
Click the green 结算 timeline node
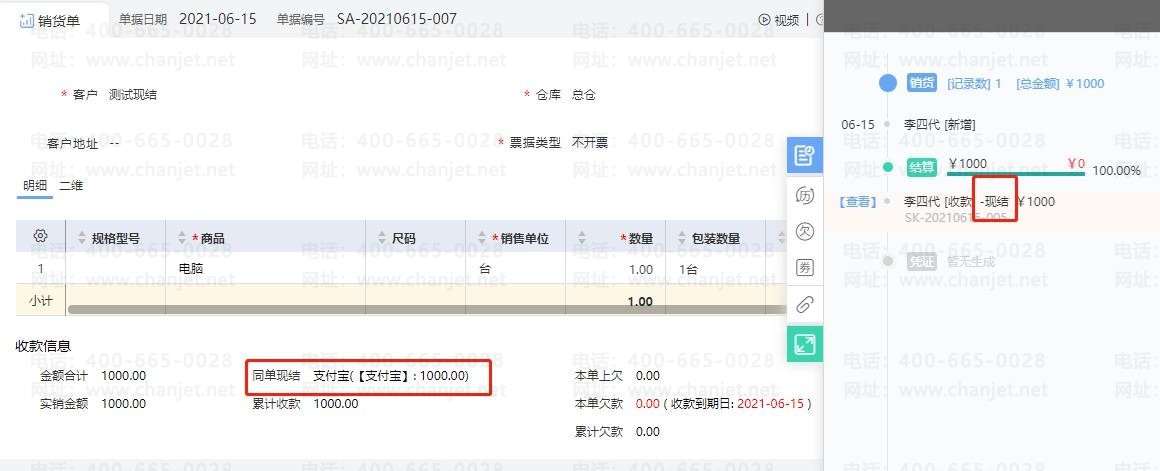pyautogui.click(x=888, y=168)
